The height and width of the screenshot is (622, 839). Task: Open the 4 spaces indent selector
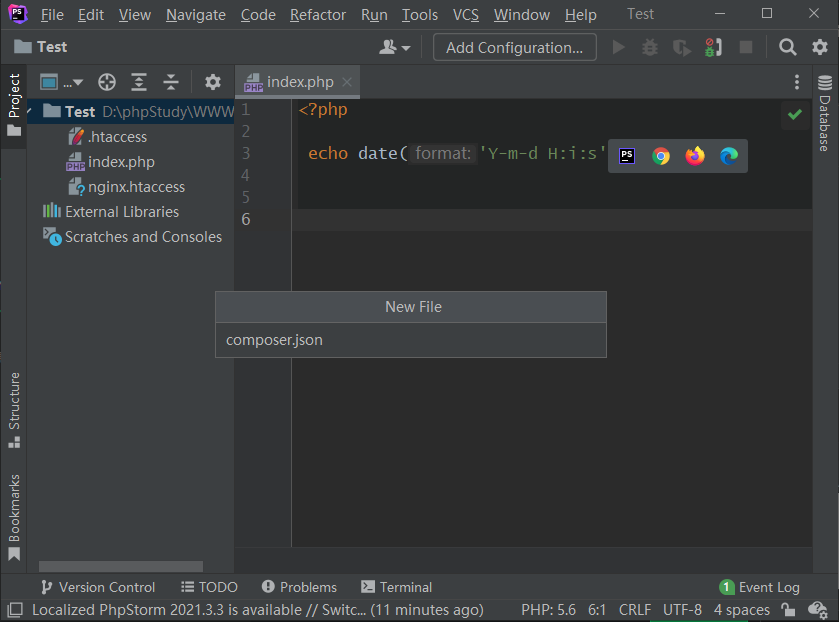click(742, 610)
